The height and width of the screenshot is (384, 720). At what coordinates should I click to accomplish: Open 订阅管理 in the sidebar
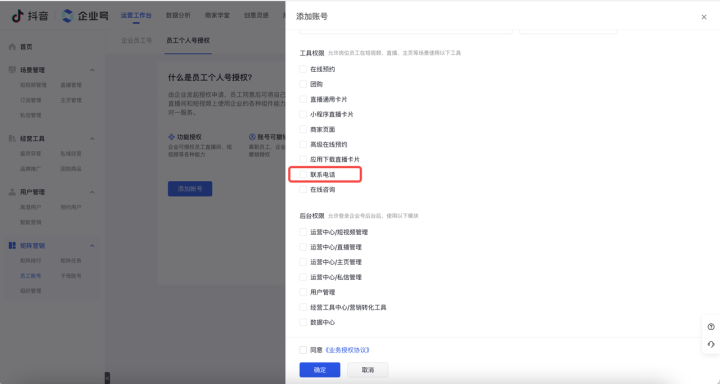[30, 100]
